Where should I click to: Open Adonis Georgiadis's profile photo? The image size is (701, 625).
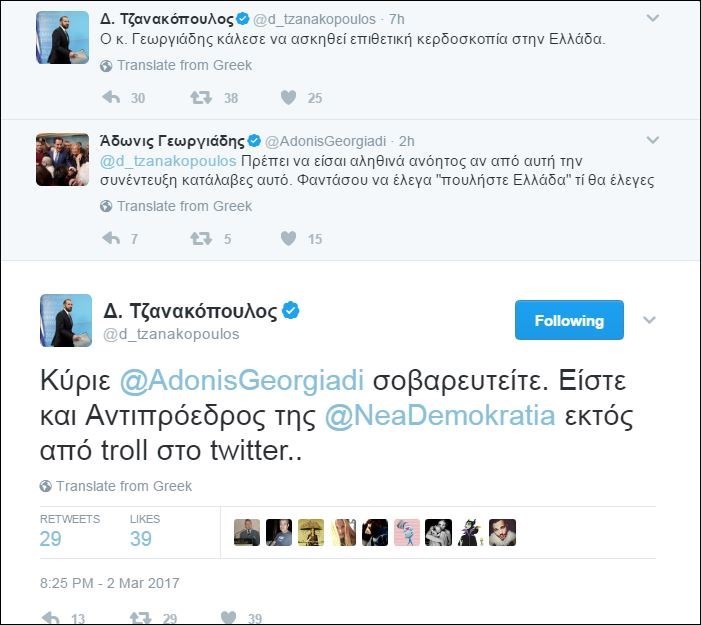62,158
